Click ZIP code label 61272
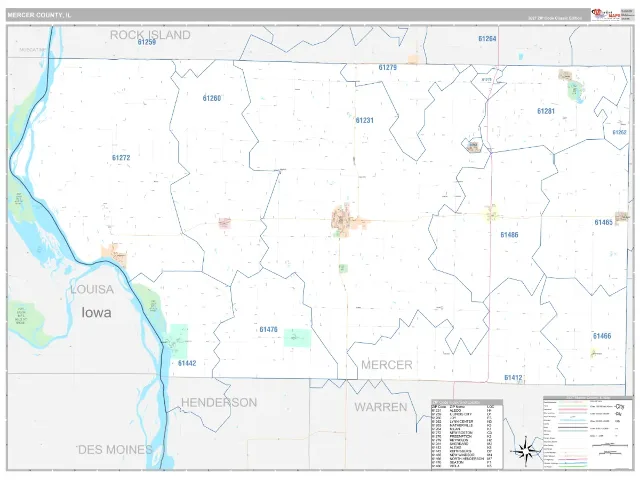 [121, 158]
